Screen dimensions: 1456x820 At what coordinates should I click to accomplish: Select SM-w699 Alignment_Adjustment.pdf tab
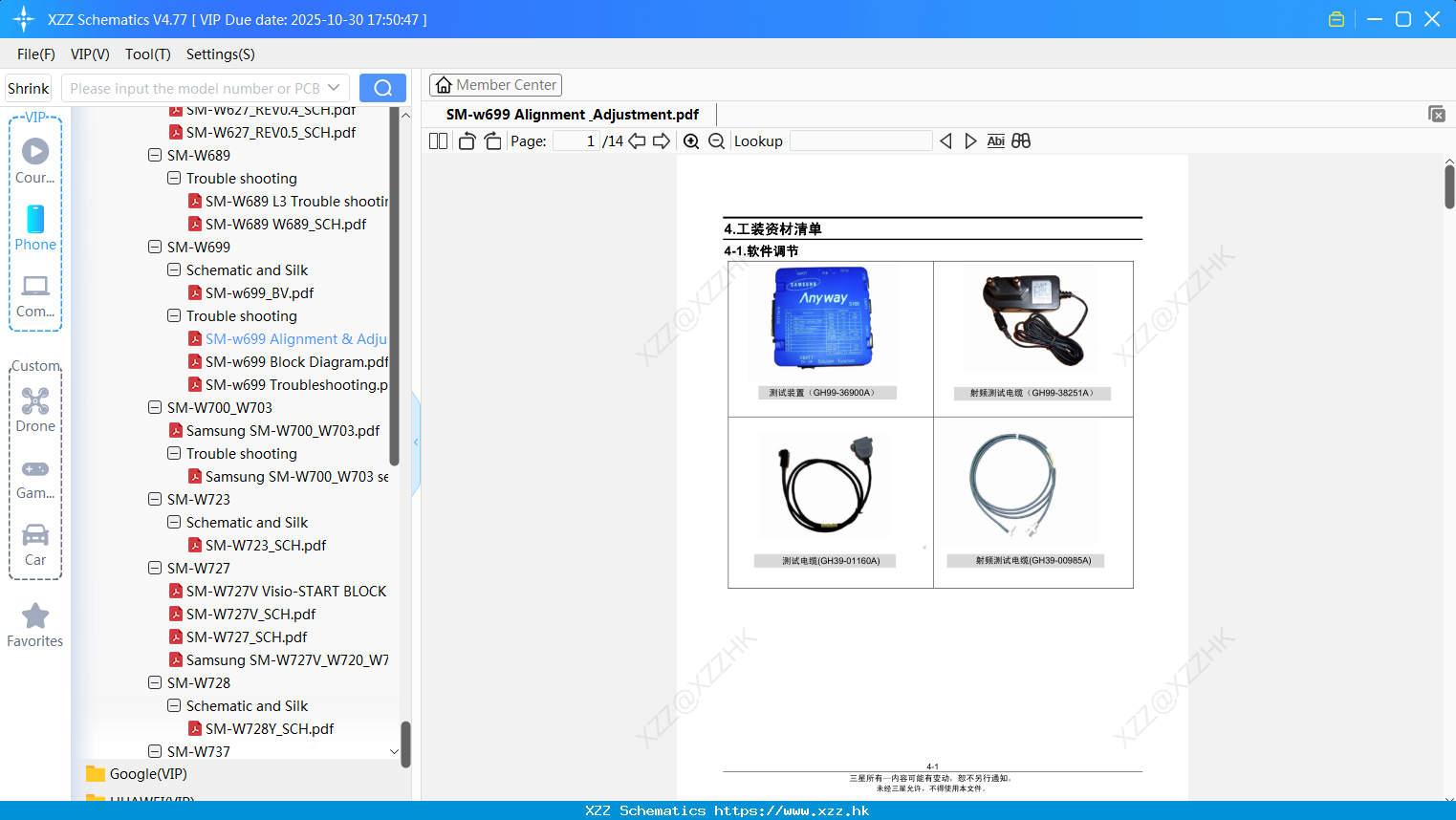572,115
